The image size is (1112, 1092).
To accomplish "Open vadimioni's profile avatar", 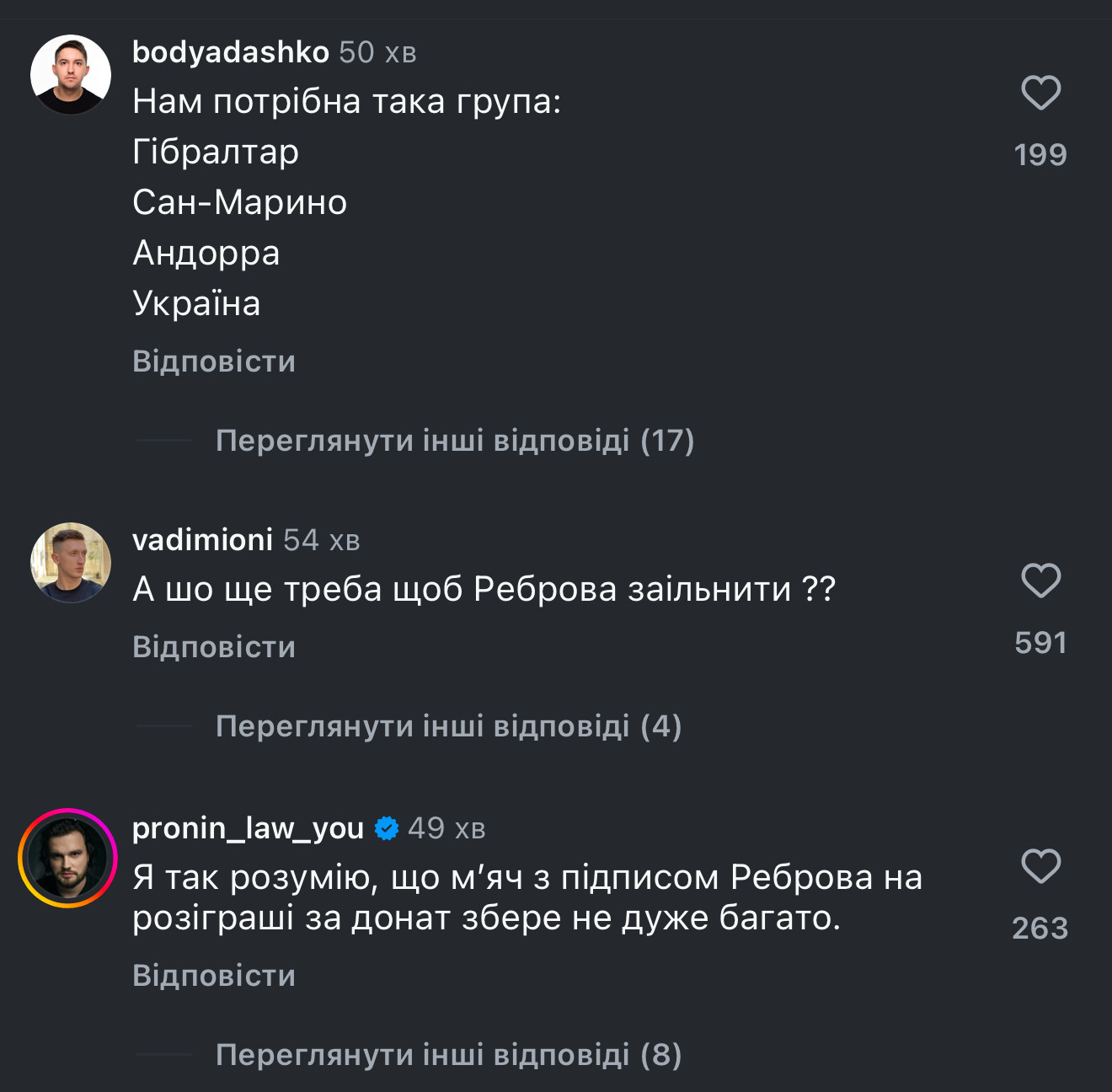I will [71, 562].
